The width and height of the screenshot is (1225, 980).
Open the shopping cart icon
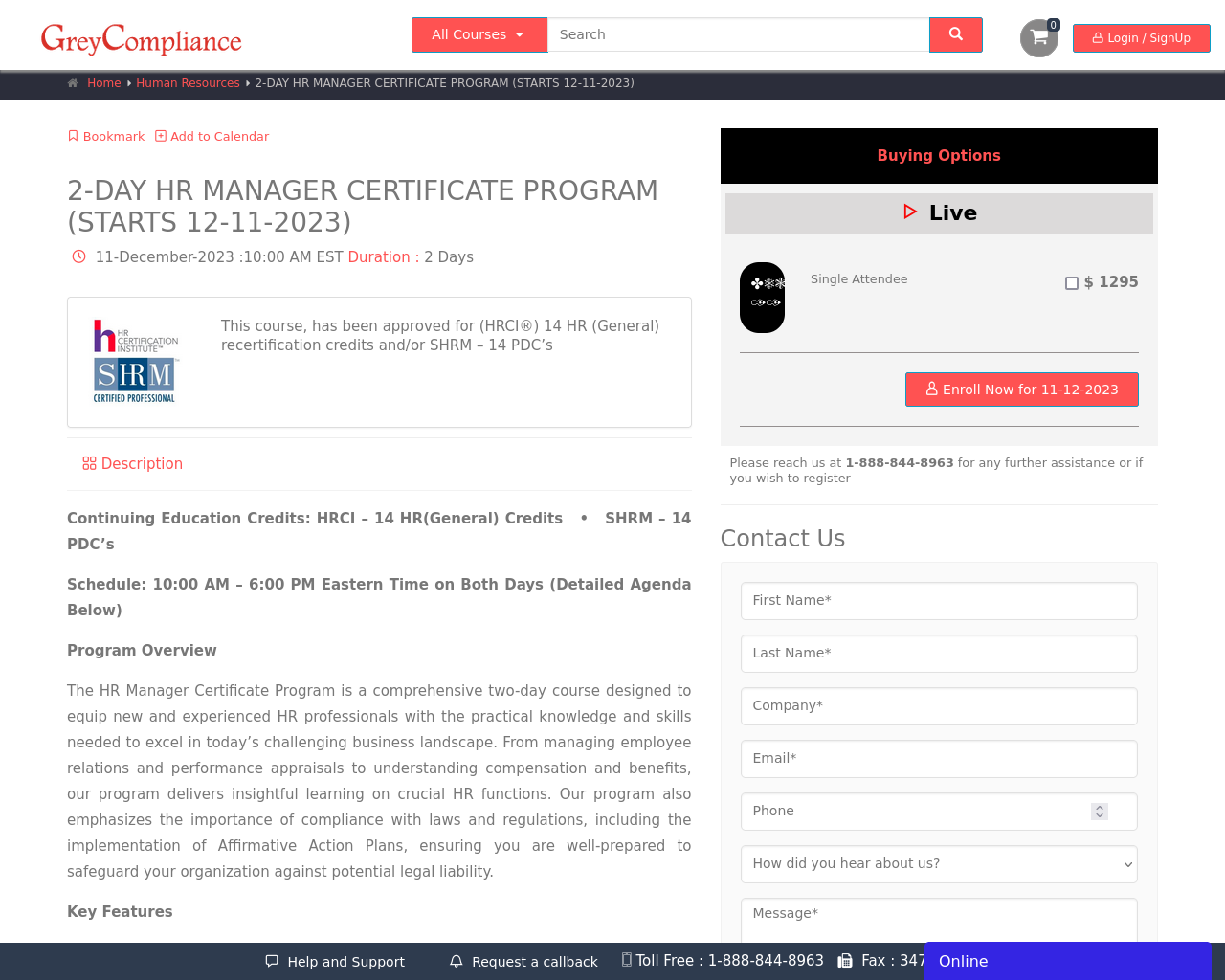click(x=1039, y=38)
